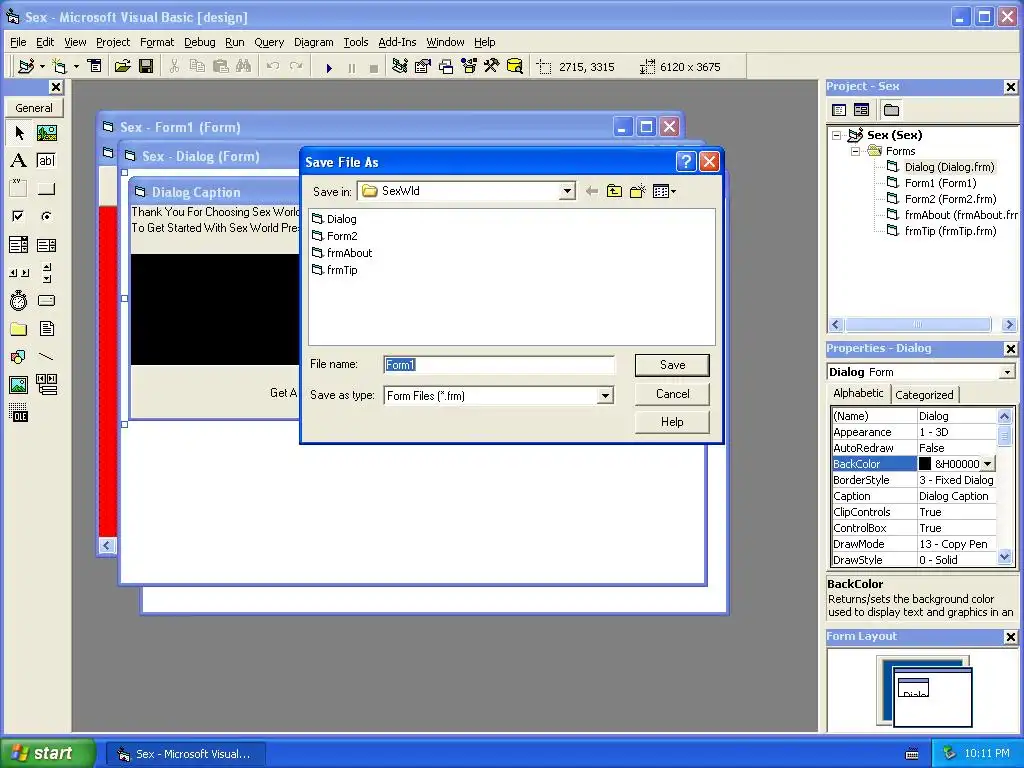Show the Form Layout Window toolbar icon
Viewport: 1024px width, 768px height.
(446, 66)
